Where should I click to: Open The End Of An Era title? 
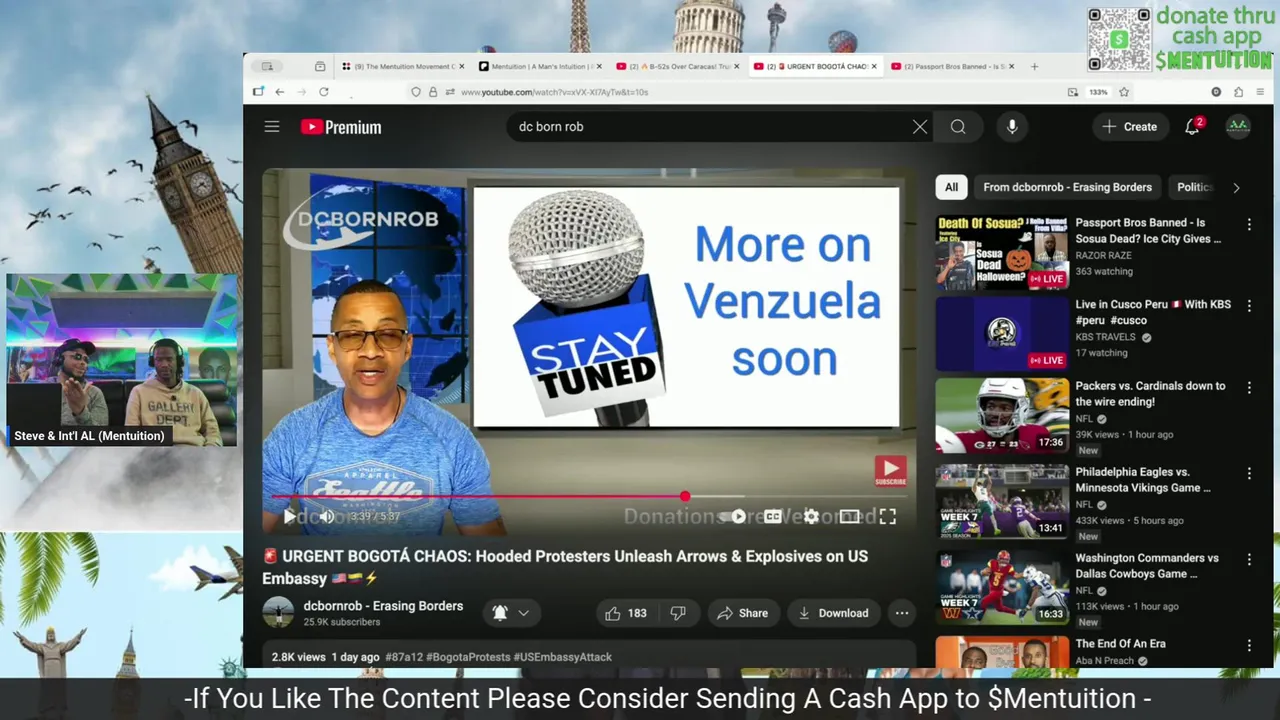coord(1120,644)
